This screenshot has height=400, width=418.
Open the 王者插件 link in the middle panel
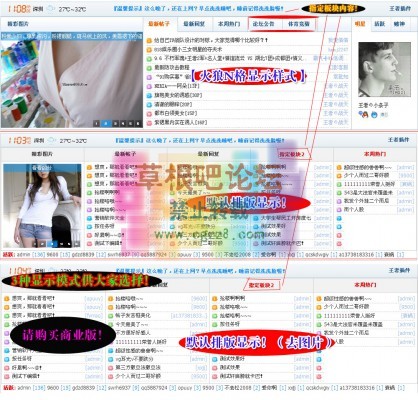(x=398, y=140)
